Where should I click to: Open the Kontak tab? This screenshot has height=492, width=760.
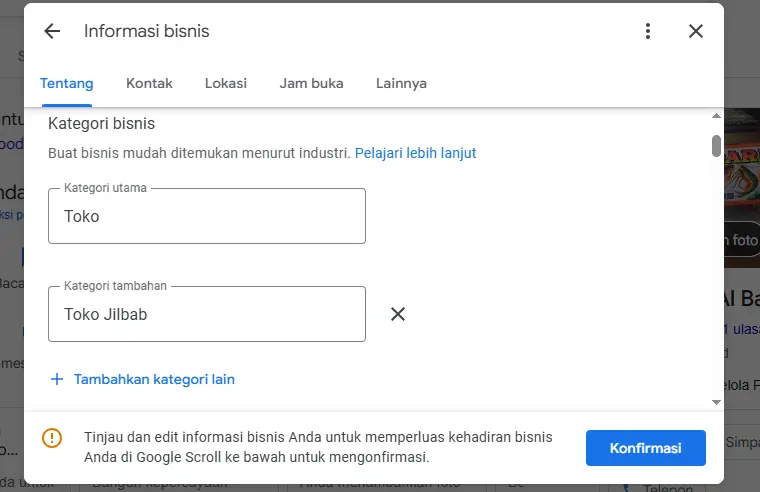[149, 83]
